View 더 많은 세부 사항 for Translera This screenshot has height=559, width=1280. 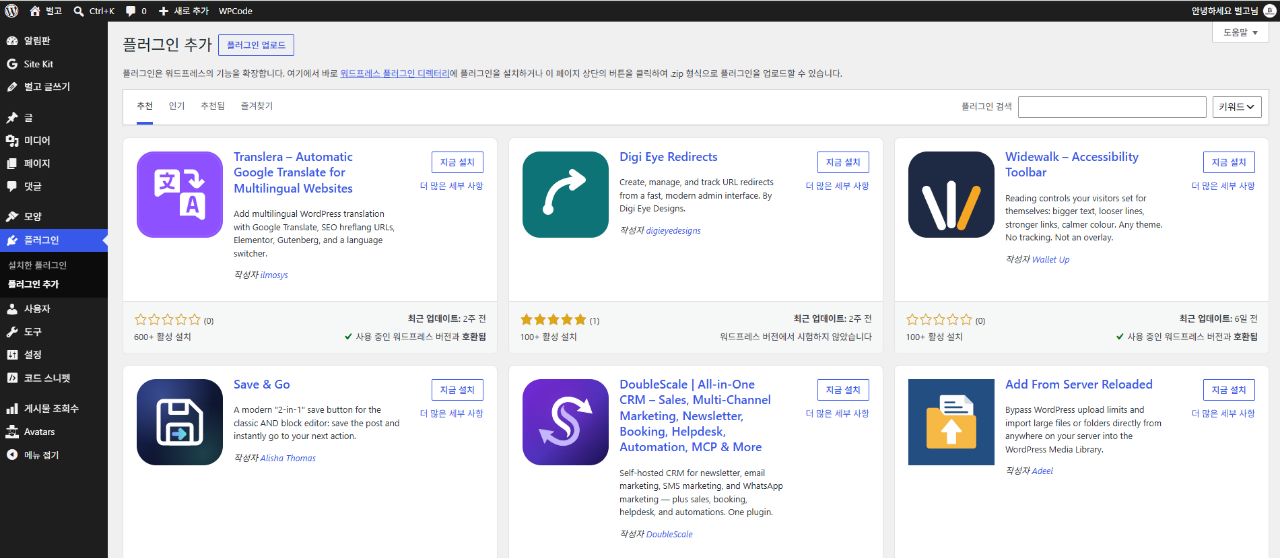tap(451, 186)
